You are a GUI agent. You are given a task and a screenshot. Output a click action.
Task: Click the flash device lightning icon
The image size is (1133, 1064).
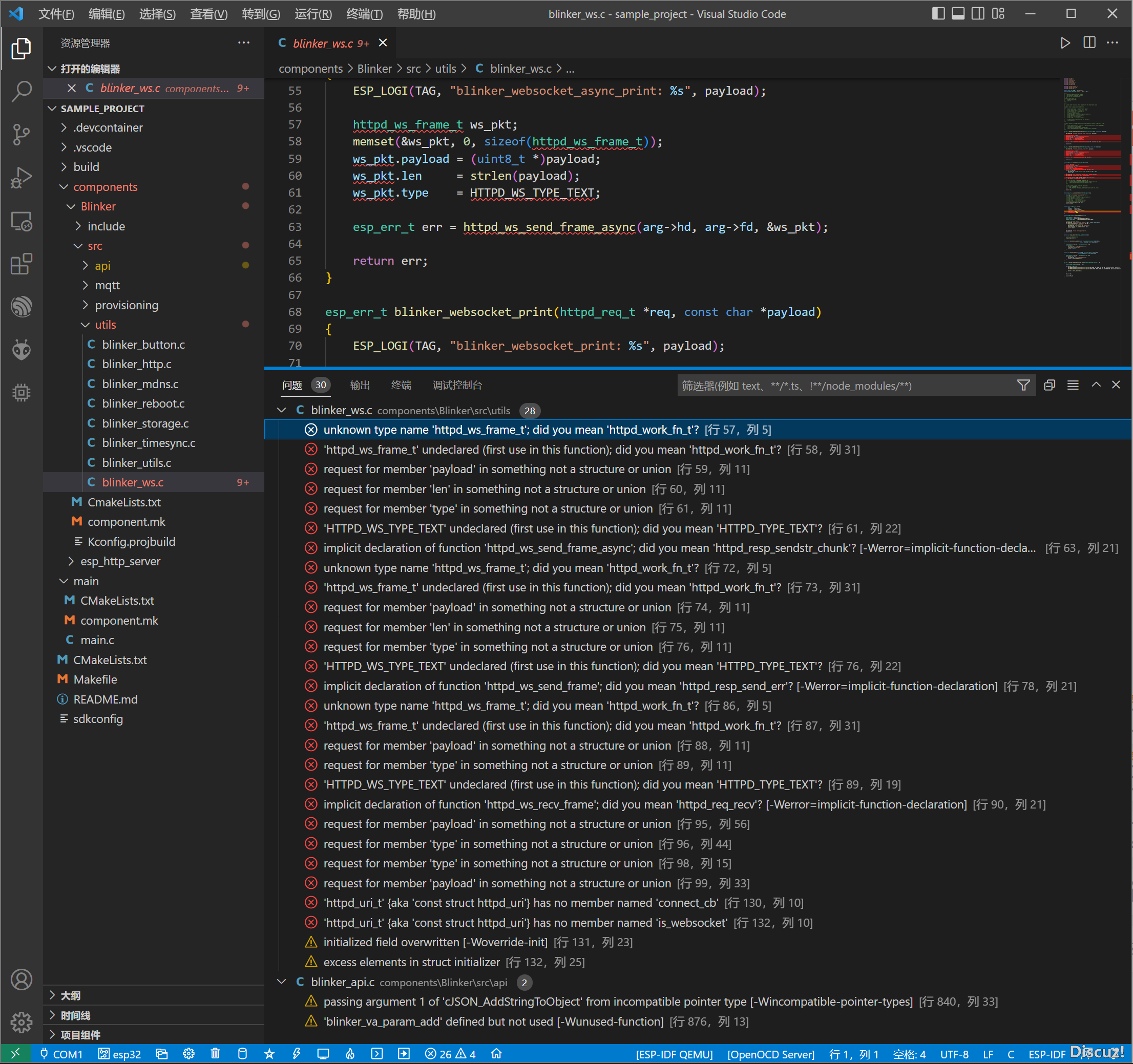[297, 1054]
